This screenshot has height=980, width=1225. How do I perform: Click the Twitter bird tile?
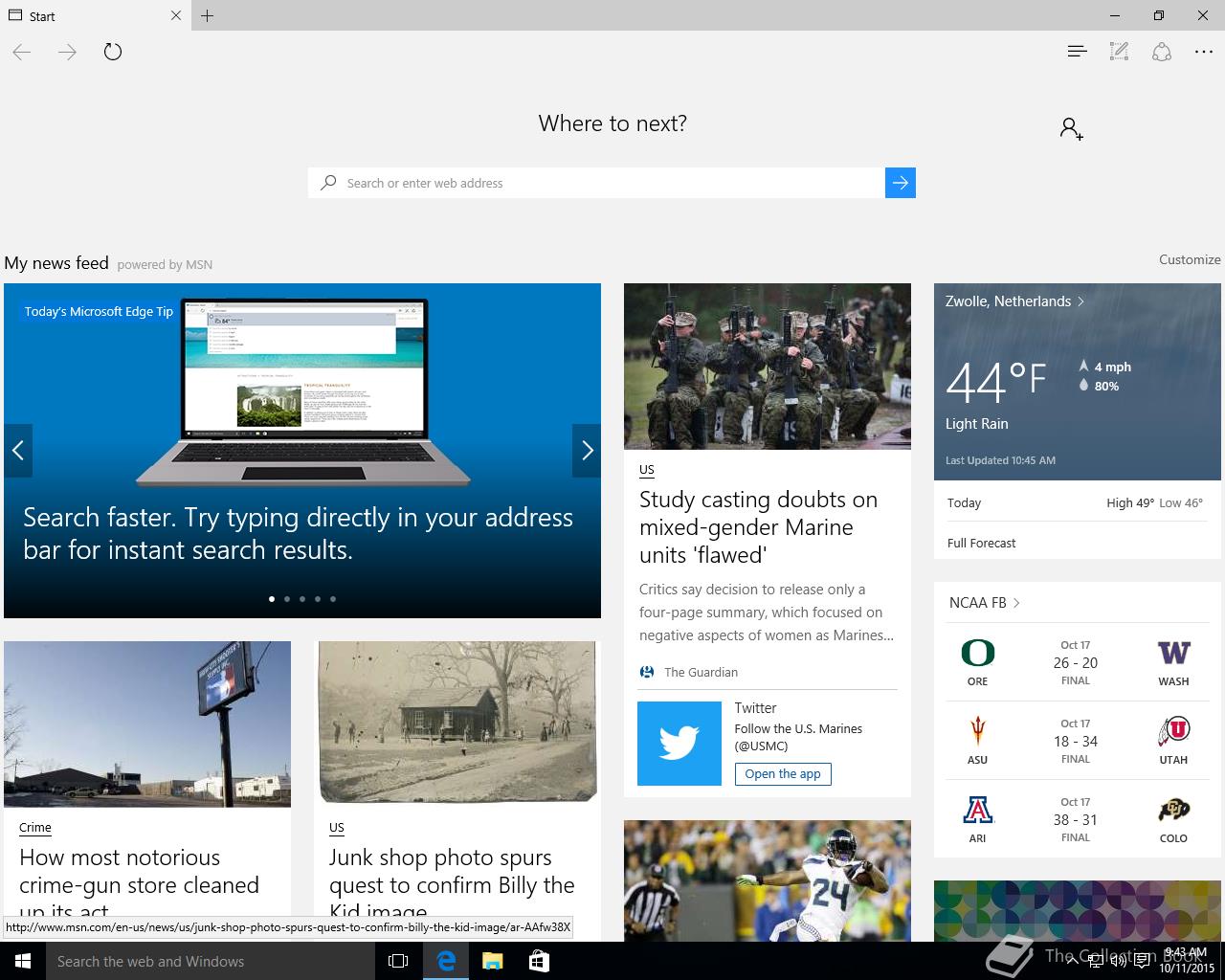click(679, 744)
